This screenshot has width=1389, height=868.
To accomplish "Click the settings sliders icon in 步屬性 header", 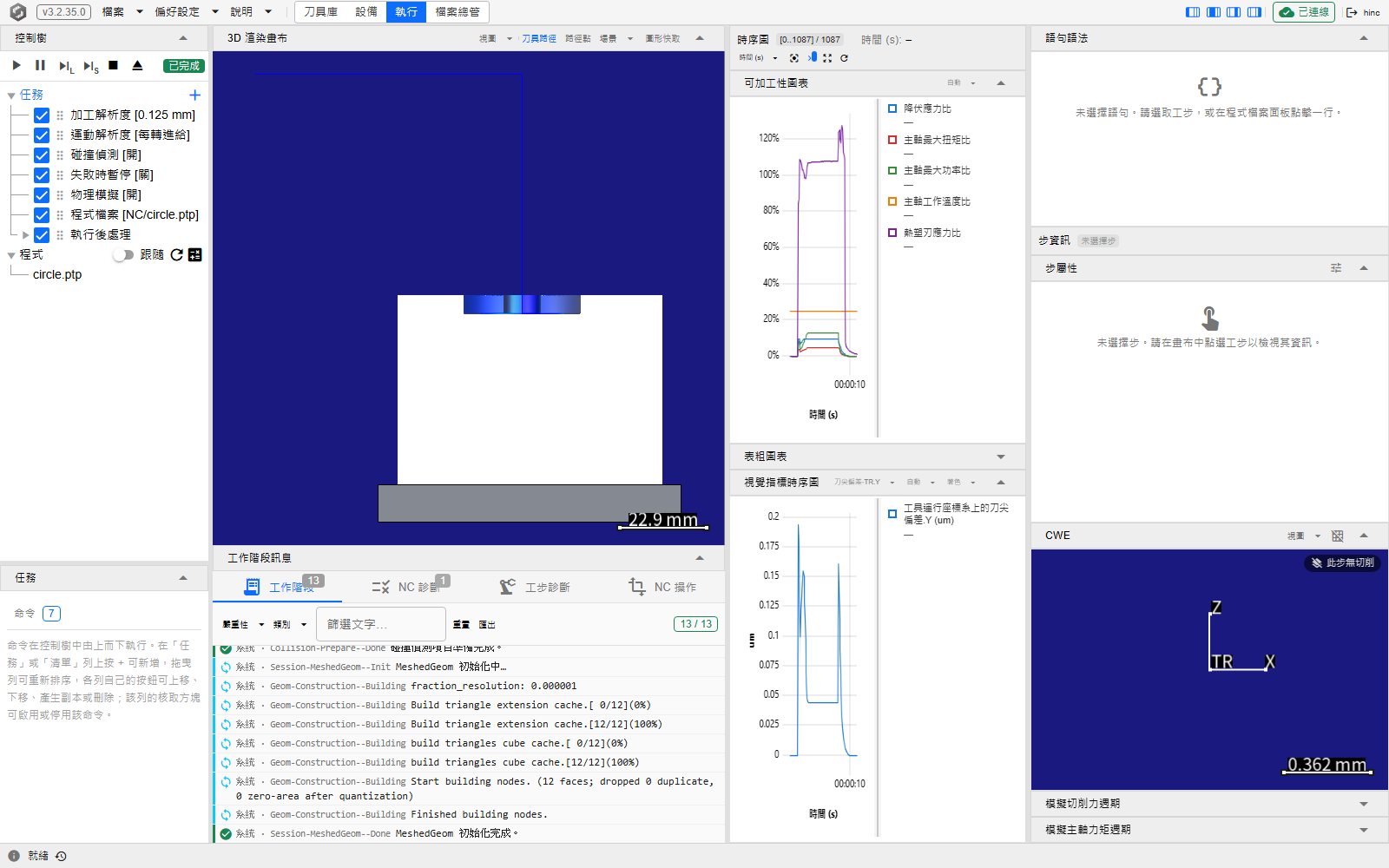I will (1336, 268).
